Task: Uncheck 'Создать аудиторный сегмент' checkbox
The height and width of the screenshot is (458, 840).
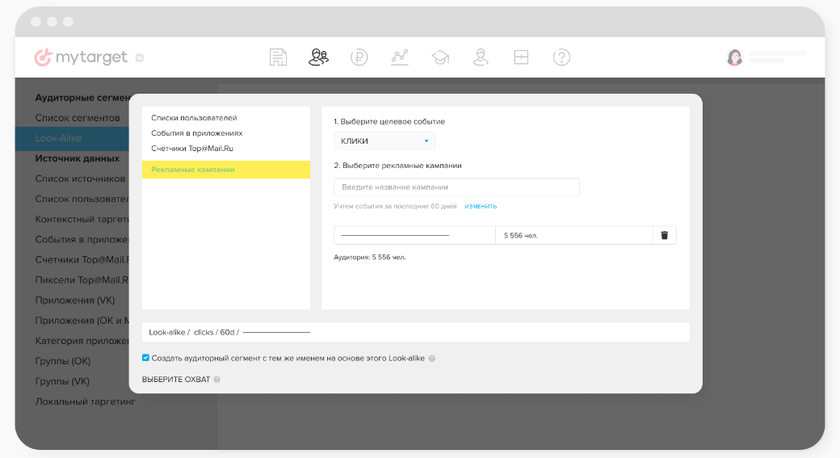Action: (146, 358)
